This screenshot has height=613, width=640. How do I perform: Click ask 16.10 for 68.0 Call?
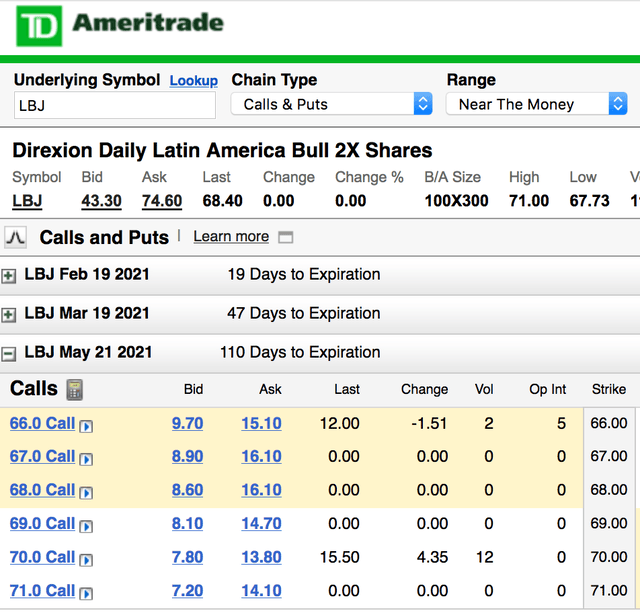261,490
